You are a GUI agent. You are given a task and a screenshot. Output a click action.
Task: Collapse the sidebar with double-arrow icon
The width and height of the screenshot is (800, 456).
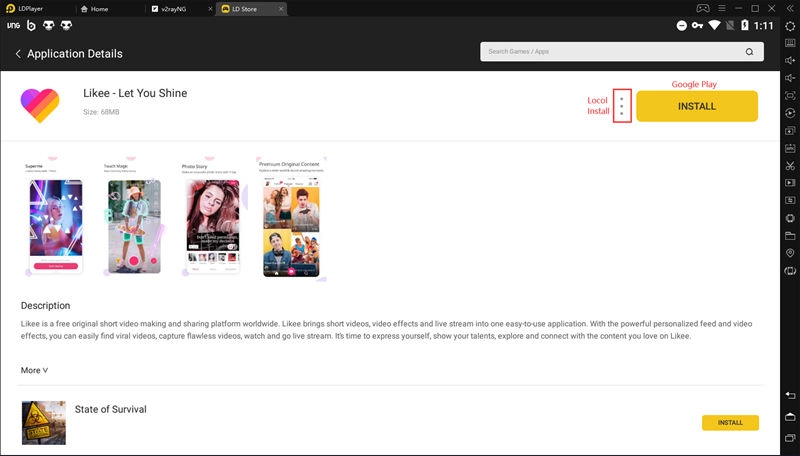(790, 9)
